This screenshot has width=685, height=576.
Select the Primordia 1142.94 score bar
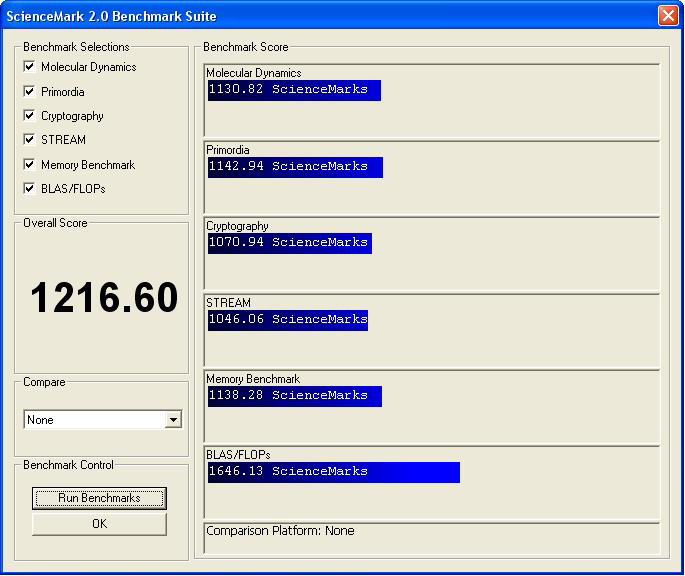[x=295, y=167]
